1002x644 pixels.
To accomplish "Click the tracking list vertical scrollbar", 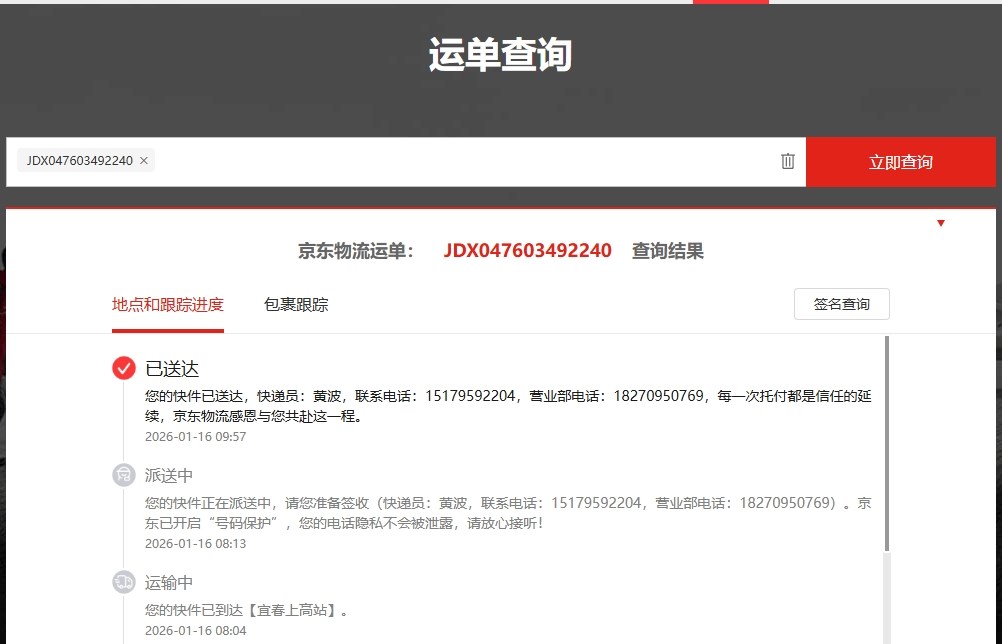I will click(886, 440).
